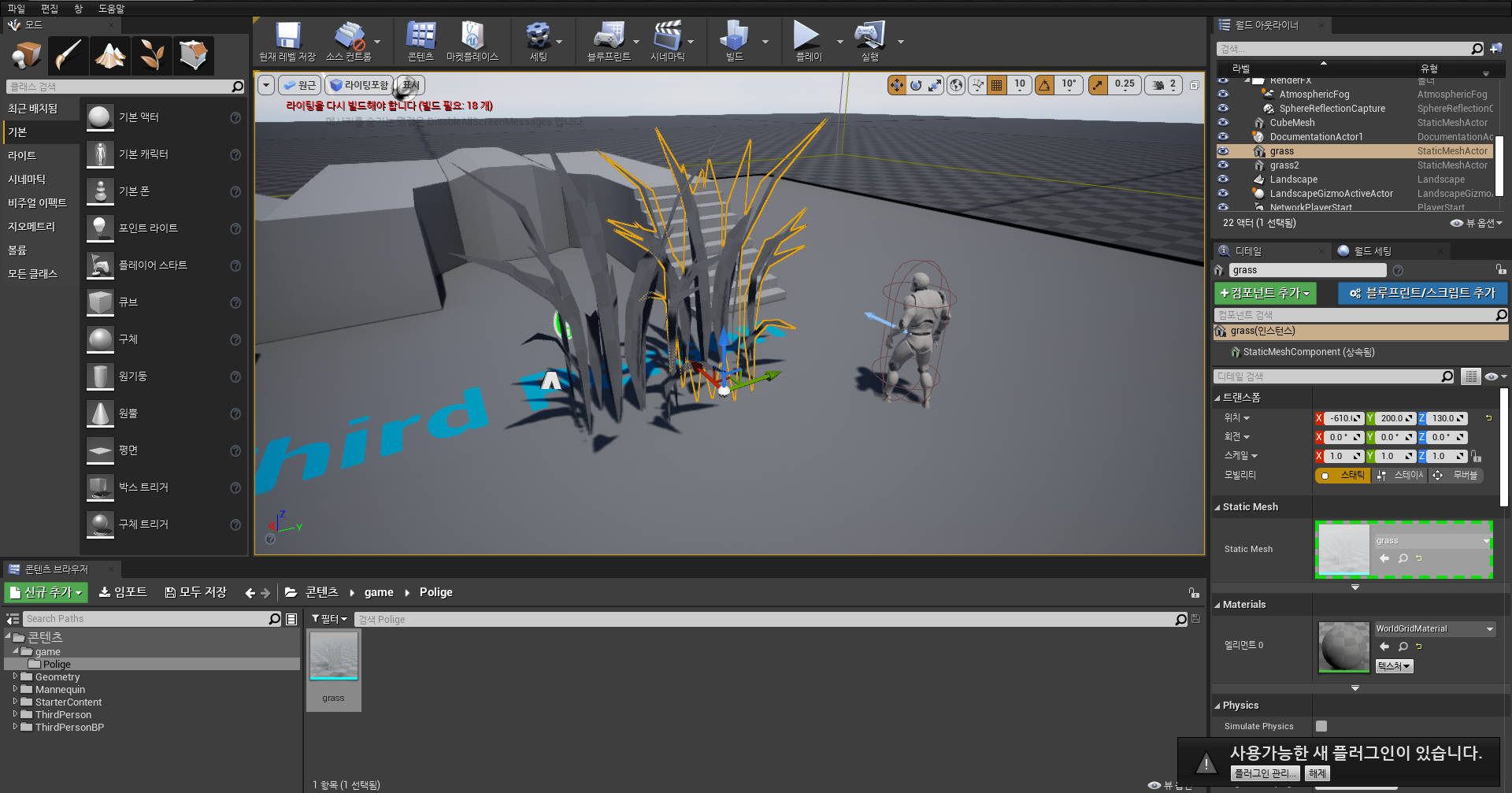Click the Launch toolbar icon
The width and height of the screenshot is (1512, 793).
(869, 42)
